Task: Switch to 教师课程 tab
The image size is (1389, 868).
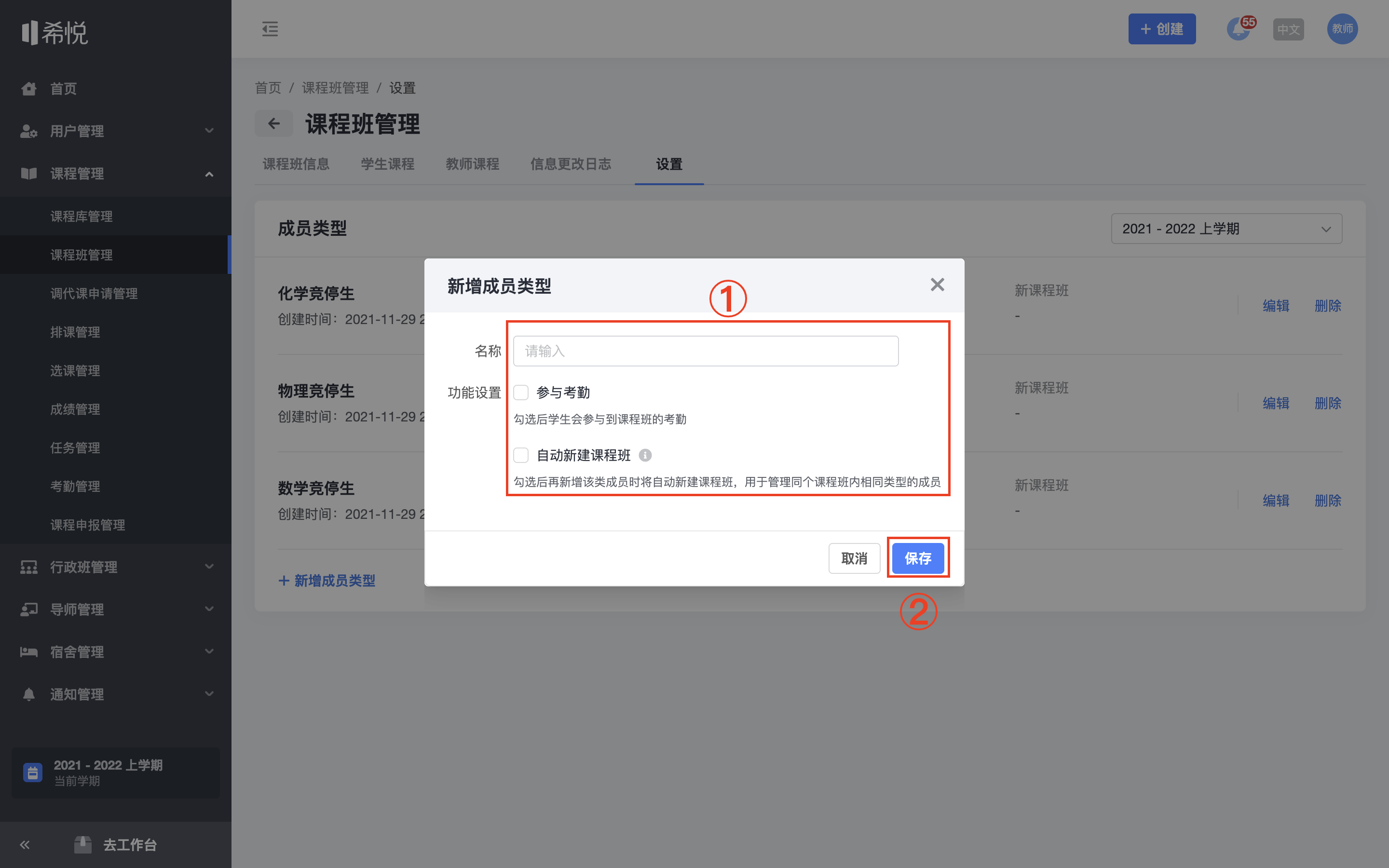Action: point(472,164)
